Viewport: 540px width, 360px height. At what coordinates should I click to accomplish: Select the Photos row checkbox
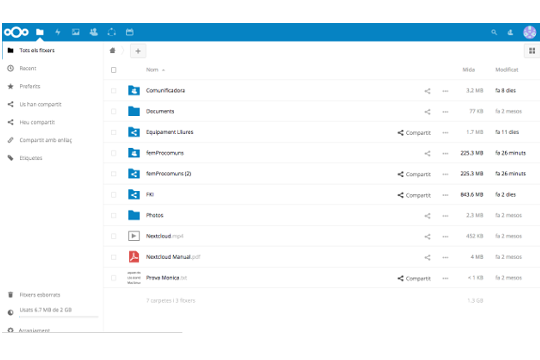click(x=114, y=216)
